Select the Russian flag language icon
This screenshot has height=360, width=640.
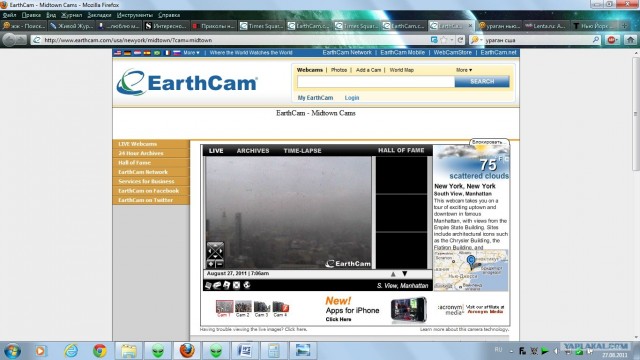[176, 53]
